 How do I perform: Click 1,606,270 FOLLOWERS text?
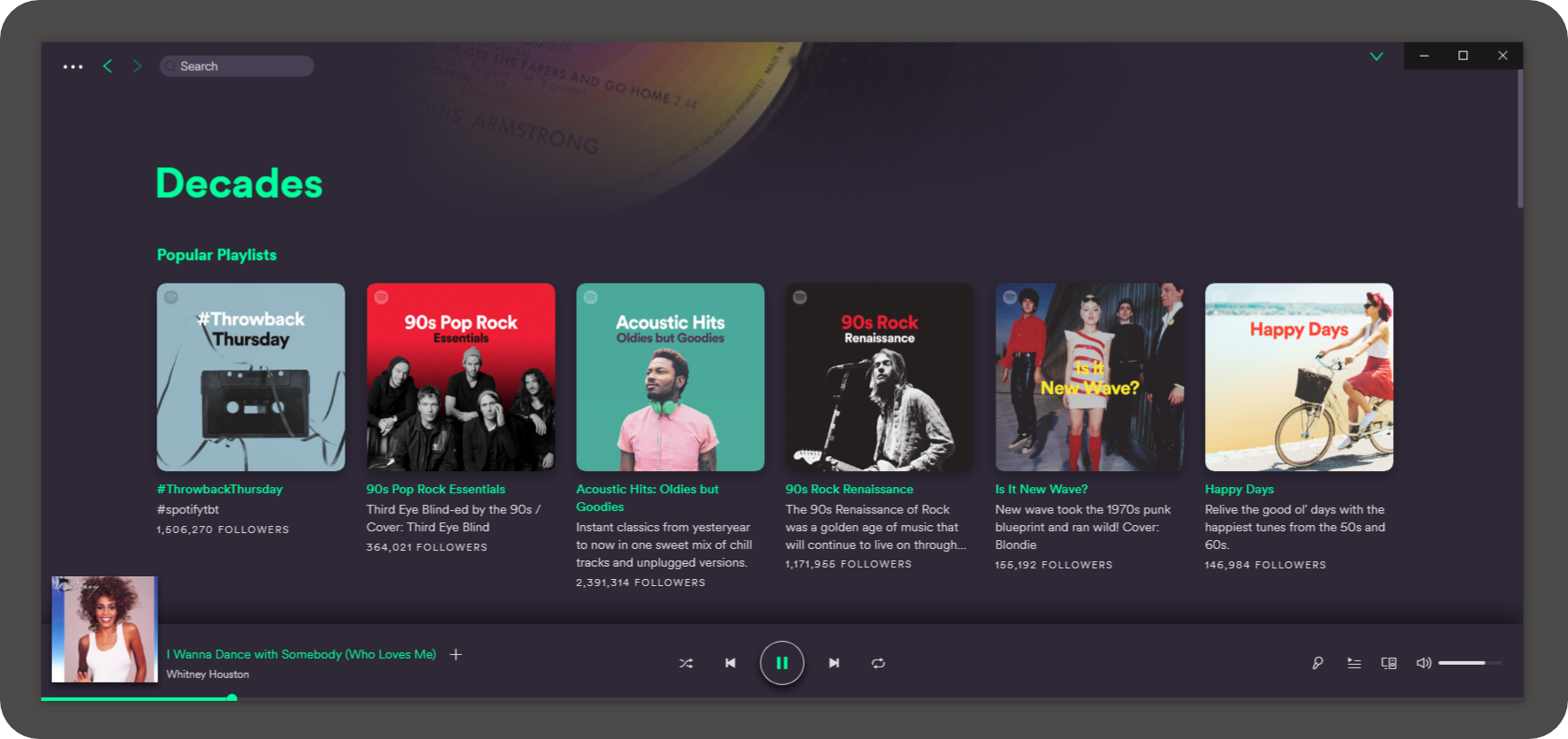(223, 529)
